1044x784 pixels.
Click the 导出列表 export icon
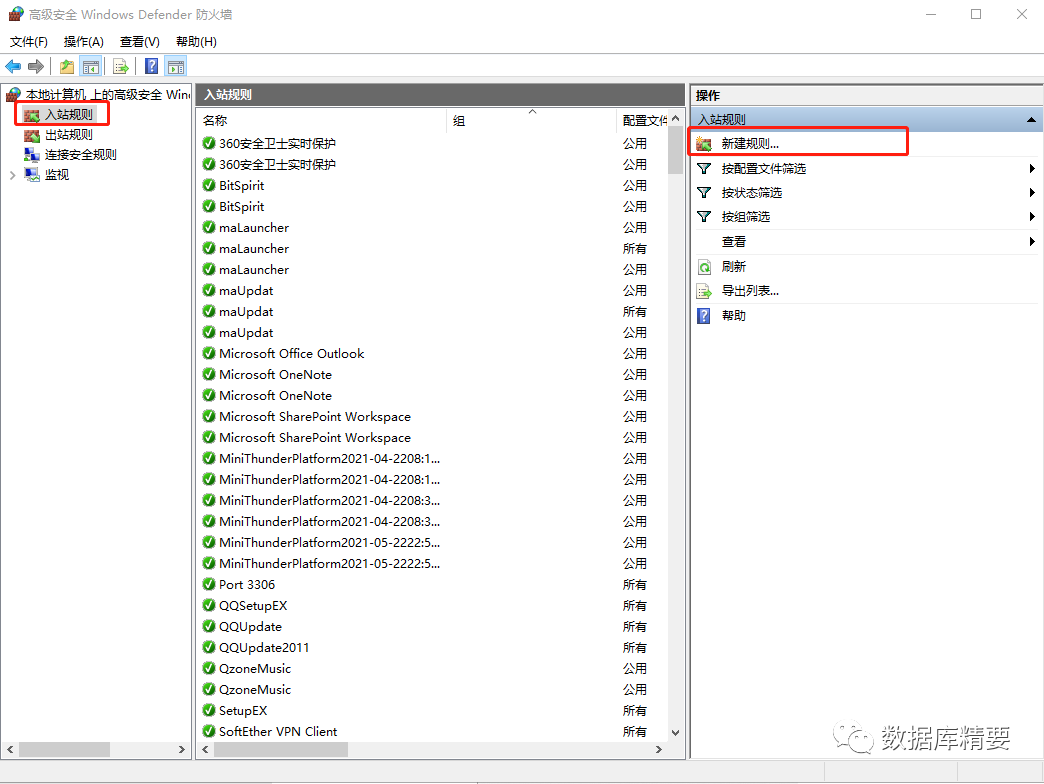coord(704,292)
